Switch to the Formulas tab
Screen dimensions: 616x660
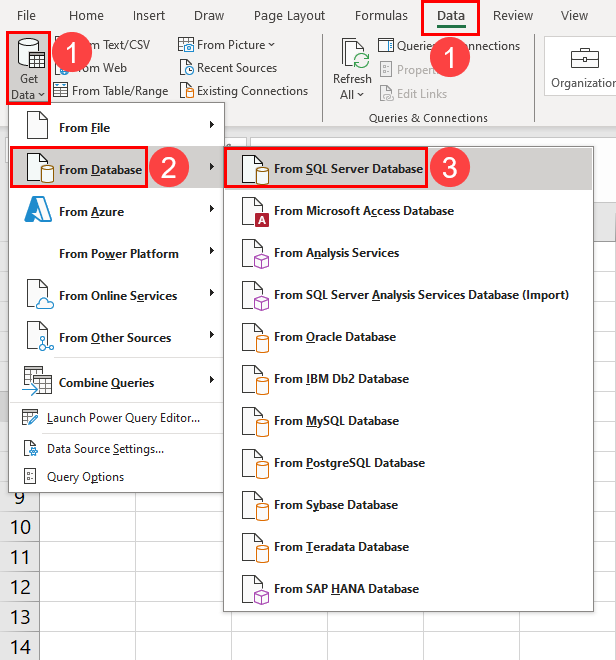pyautogui.click(x=381, y=16)
